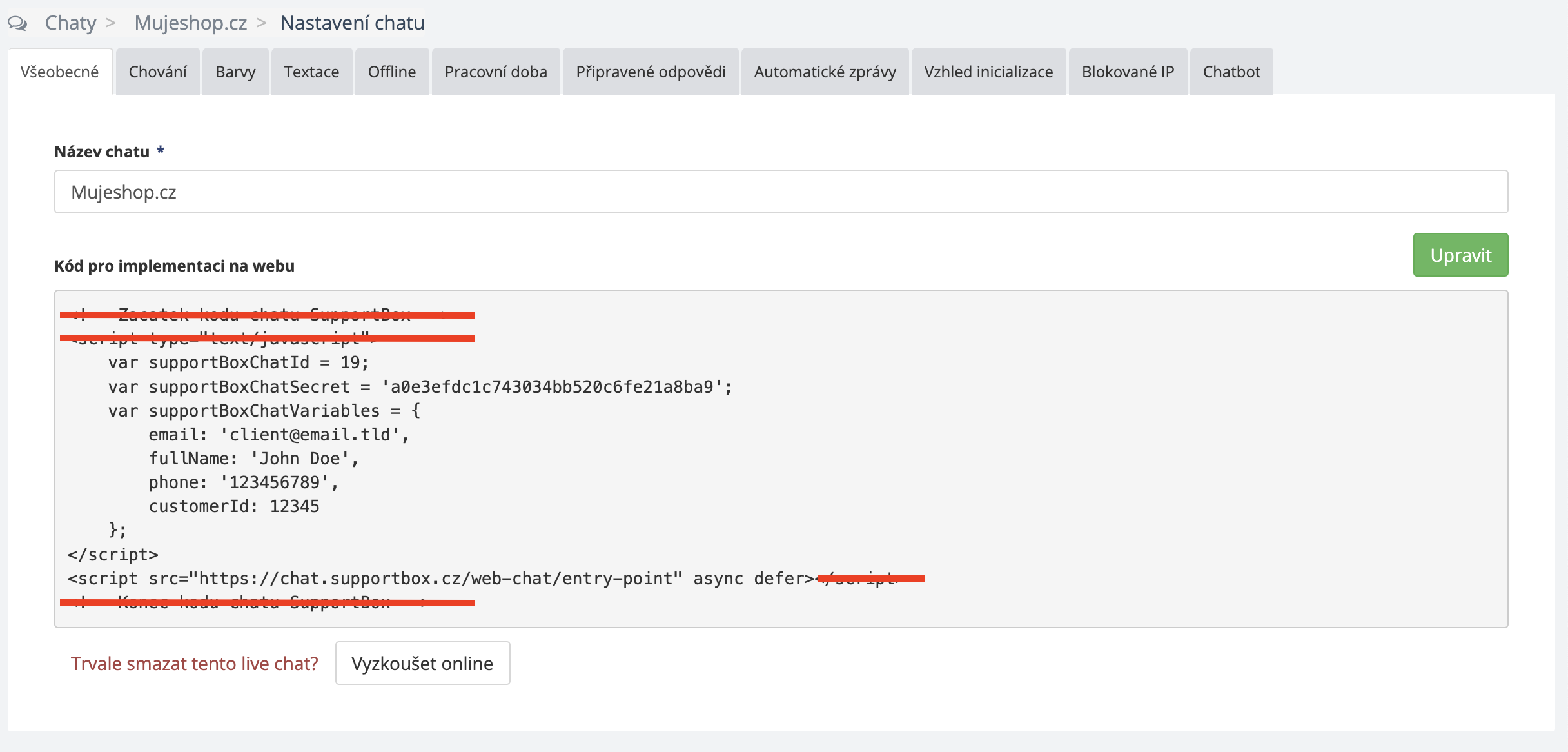Switch to the Textace tab
The height and width of the screenshot is (752, 1568).
click(x=312, y=72)
